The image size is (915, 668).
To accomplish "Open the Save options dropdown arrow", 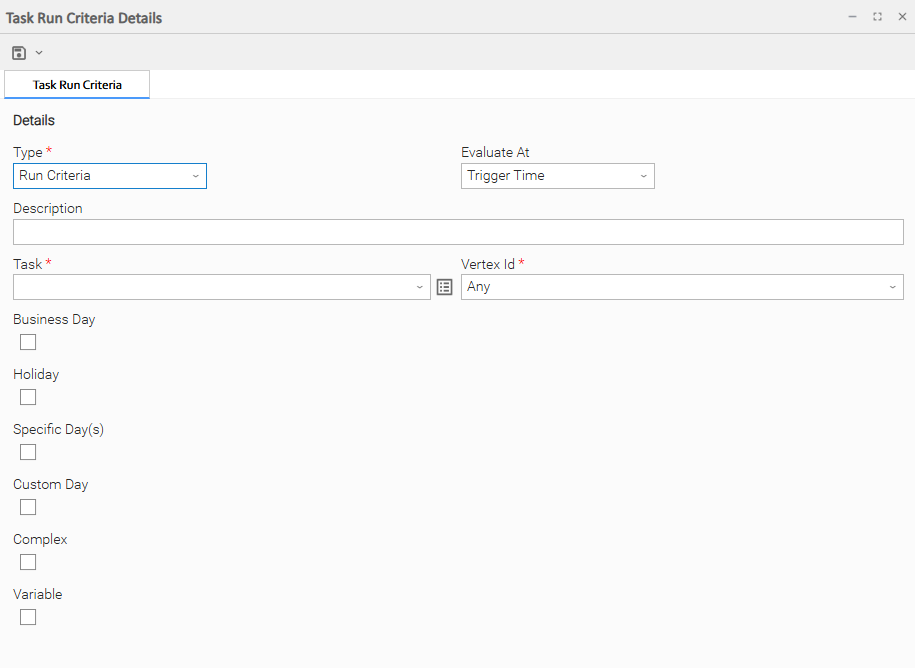I will 39,52.
